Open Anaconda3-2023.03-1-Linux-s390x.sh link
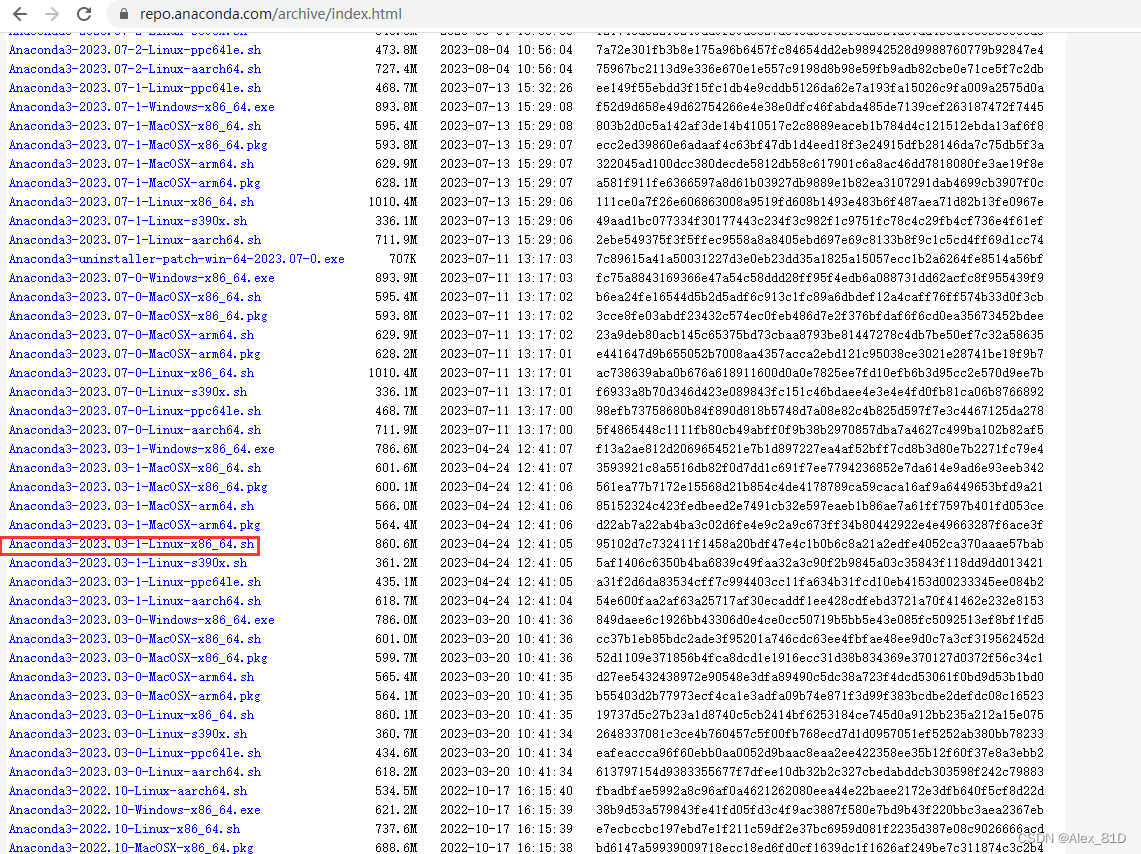This screenshot has width=1141, height=854. point(128,563)
